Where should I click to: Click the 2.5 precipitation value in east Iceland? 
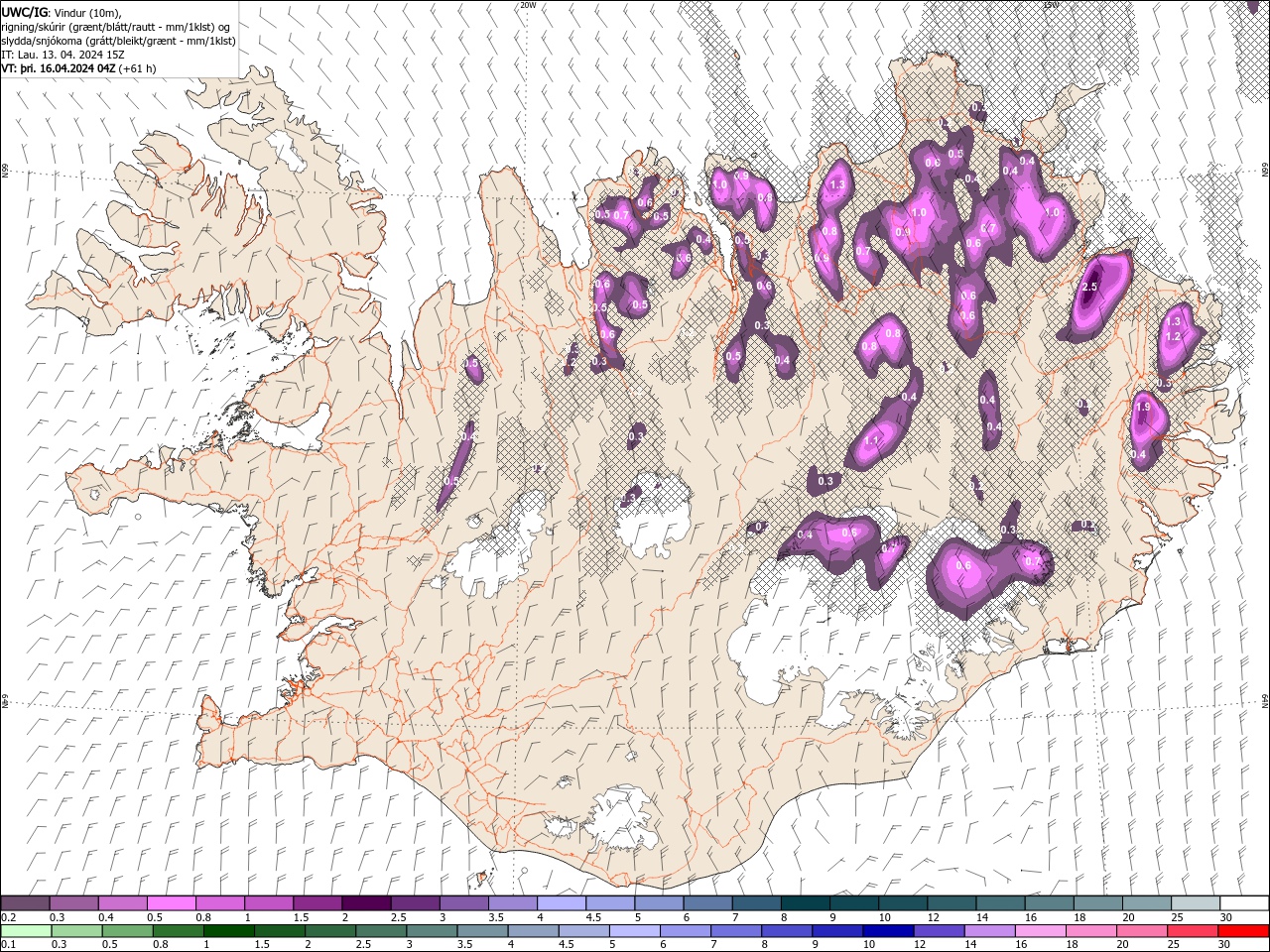coord(1089,287)
